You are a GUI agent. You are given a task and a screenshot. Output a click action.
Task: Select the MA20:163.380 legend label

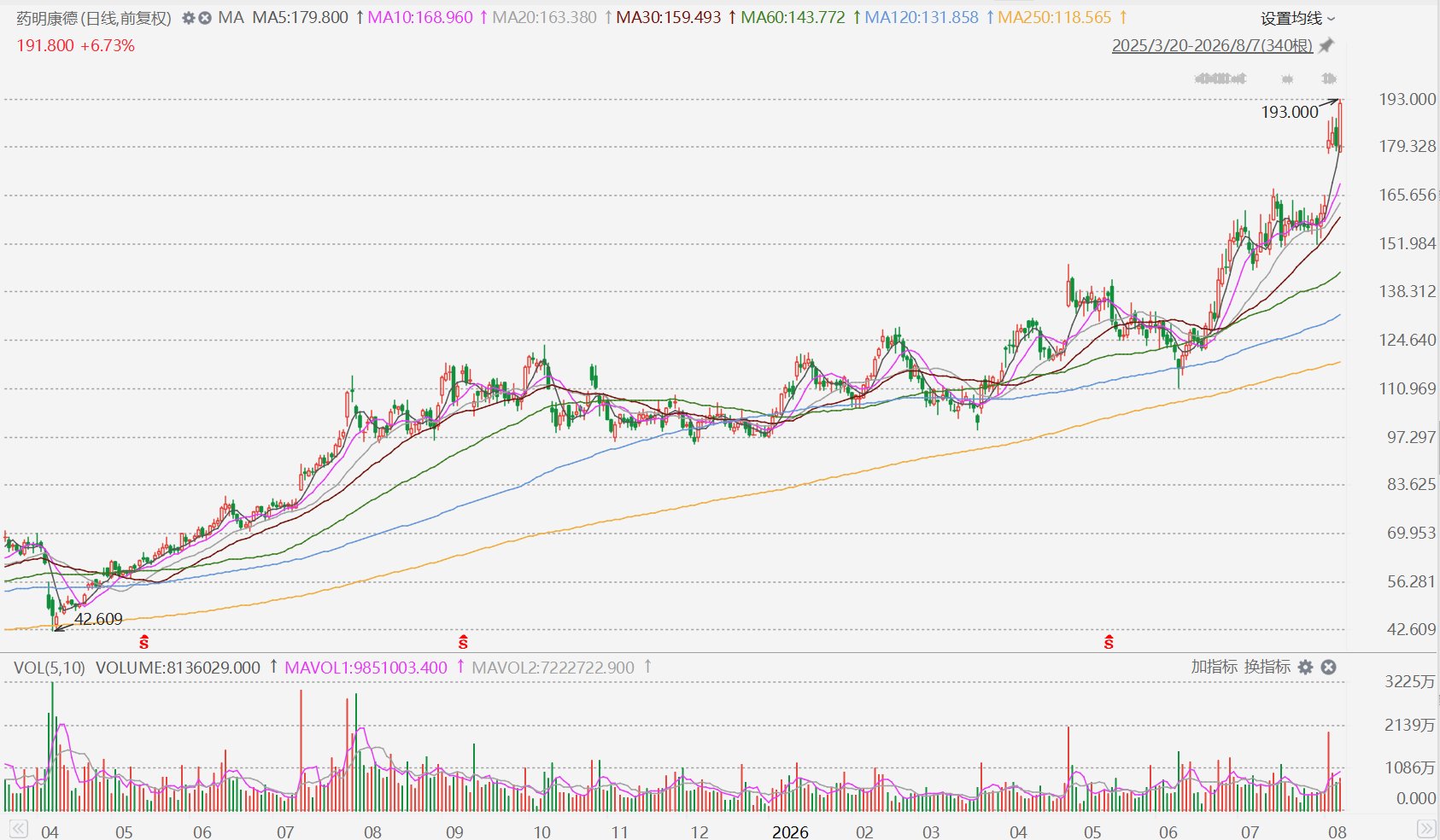pyautogui.click(x=544, y=17)
